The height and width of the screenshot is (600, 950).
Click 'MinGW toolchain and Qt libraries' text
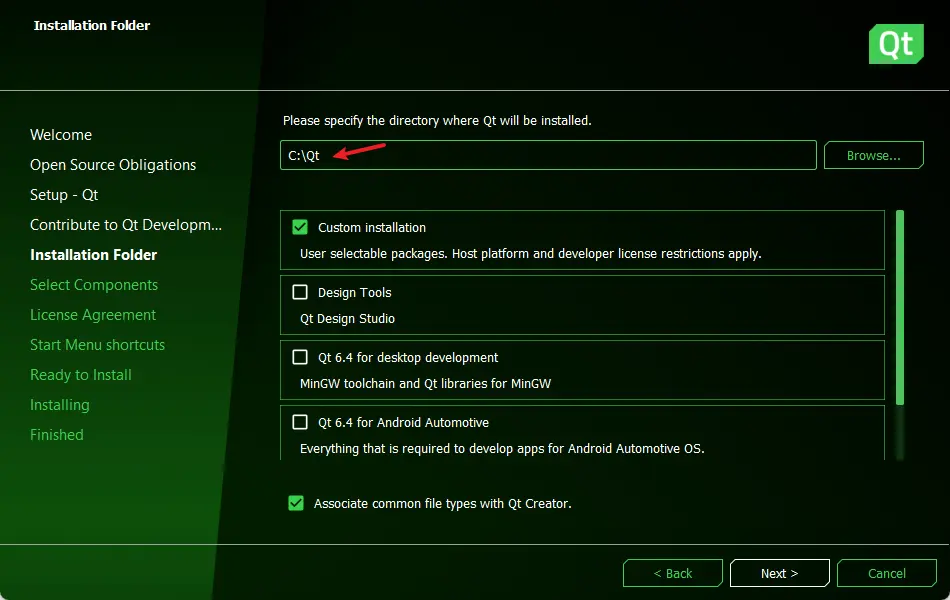point(426,384)
